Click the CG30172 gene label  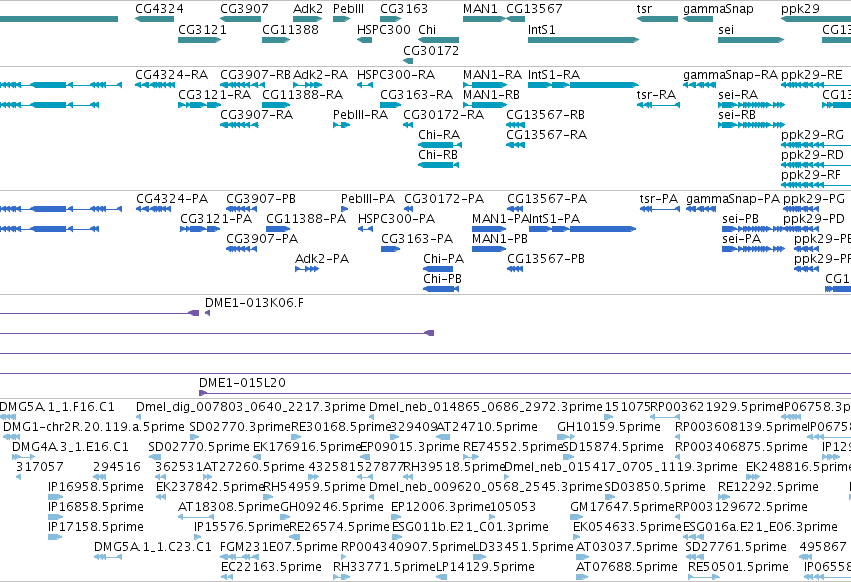pyautogui.click(x=431, y=50)
